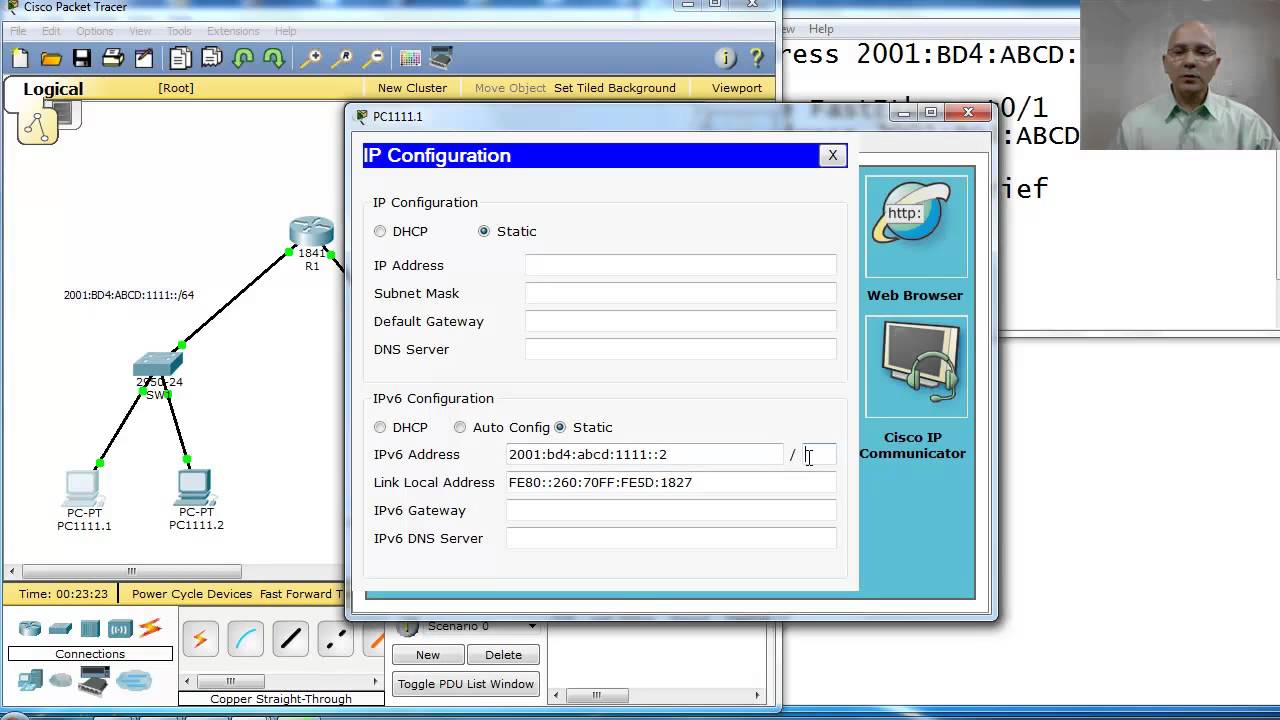Open the Edit menu

[51, 31]
